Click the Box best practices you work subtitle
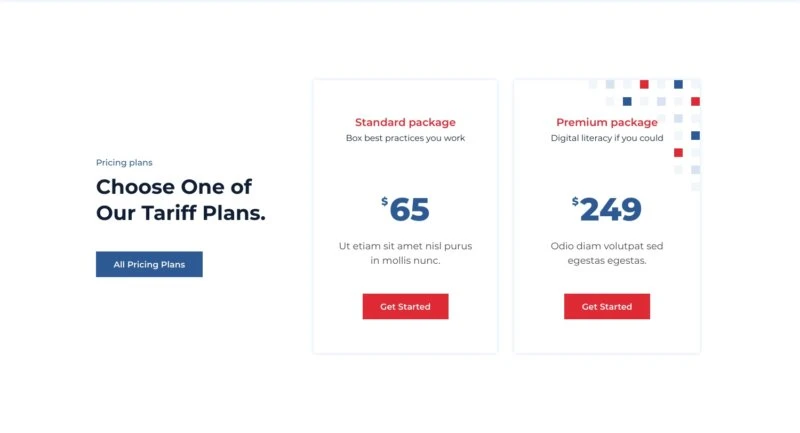 405,138
